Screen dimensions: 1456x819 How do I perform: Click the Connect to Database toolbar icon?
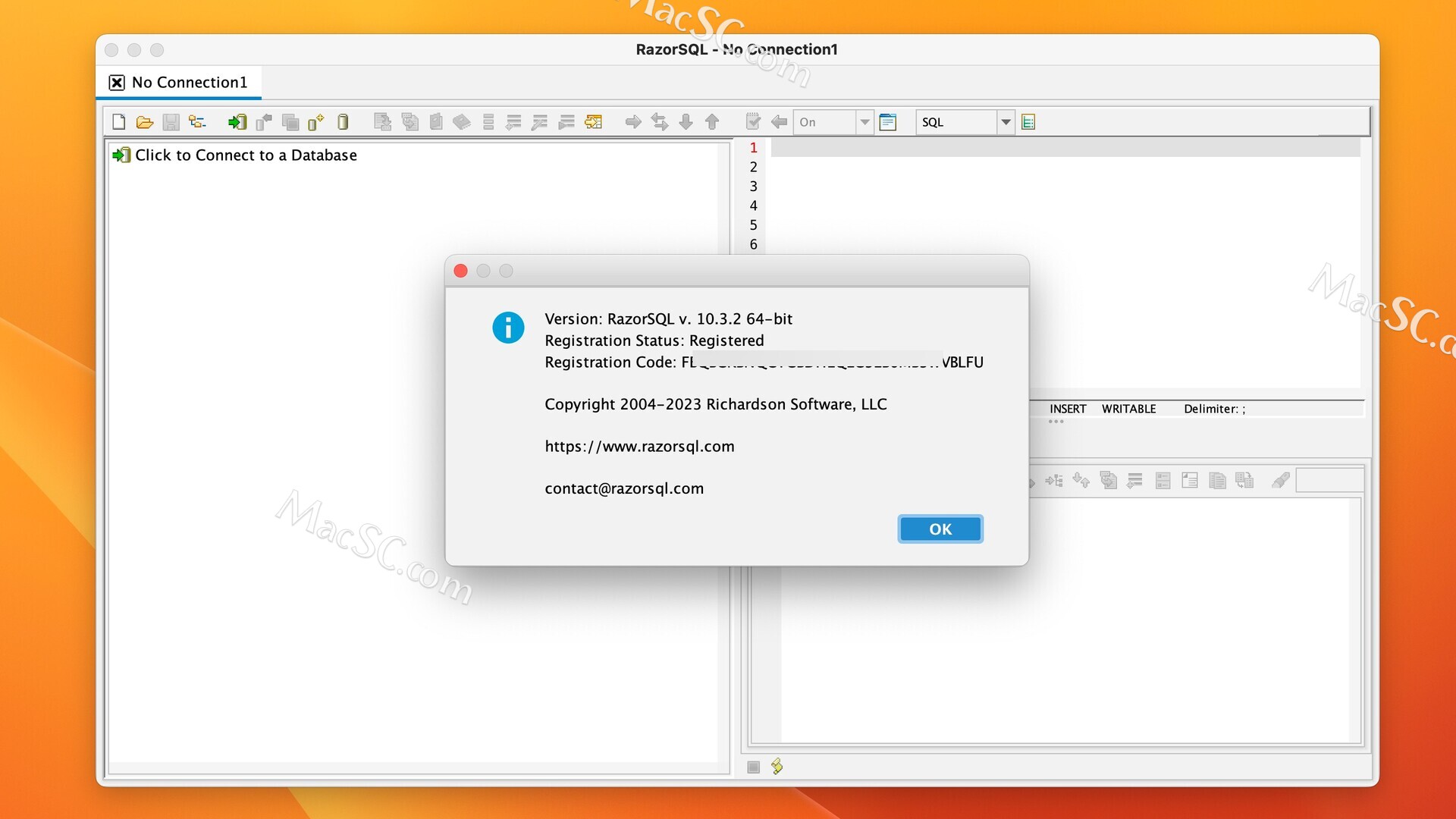[x=237, y=122]
